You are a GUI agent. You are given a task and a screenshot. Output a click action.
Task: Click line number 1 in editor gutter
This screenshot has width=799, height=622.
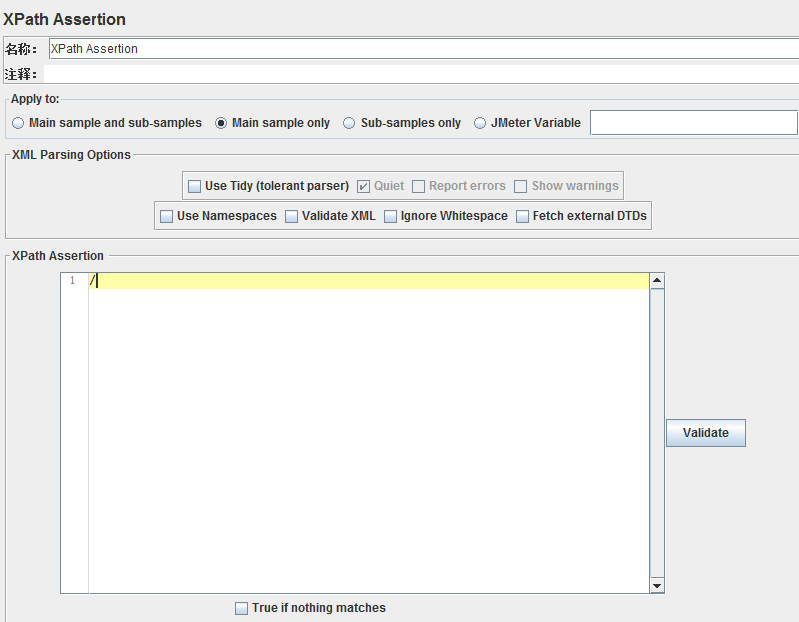tap(72, 281)
